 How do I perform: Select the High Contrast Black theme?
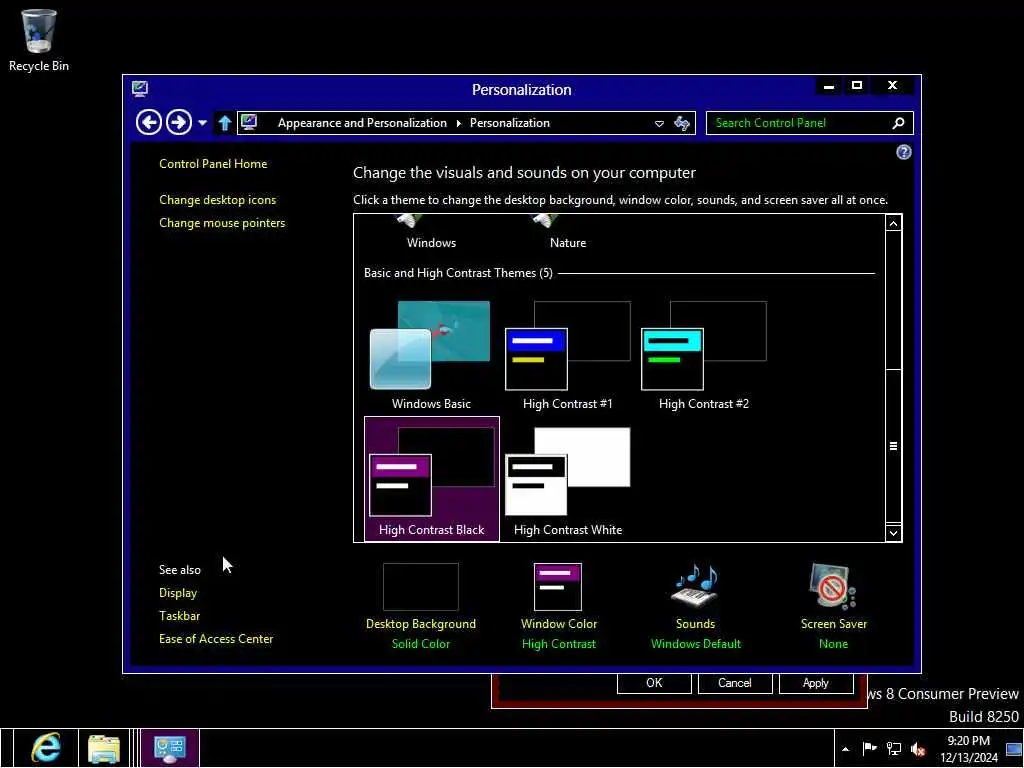tap(432, 479)
